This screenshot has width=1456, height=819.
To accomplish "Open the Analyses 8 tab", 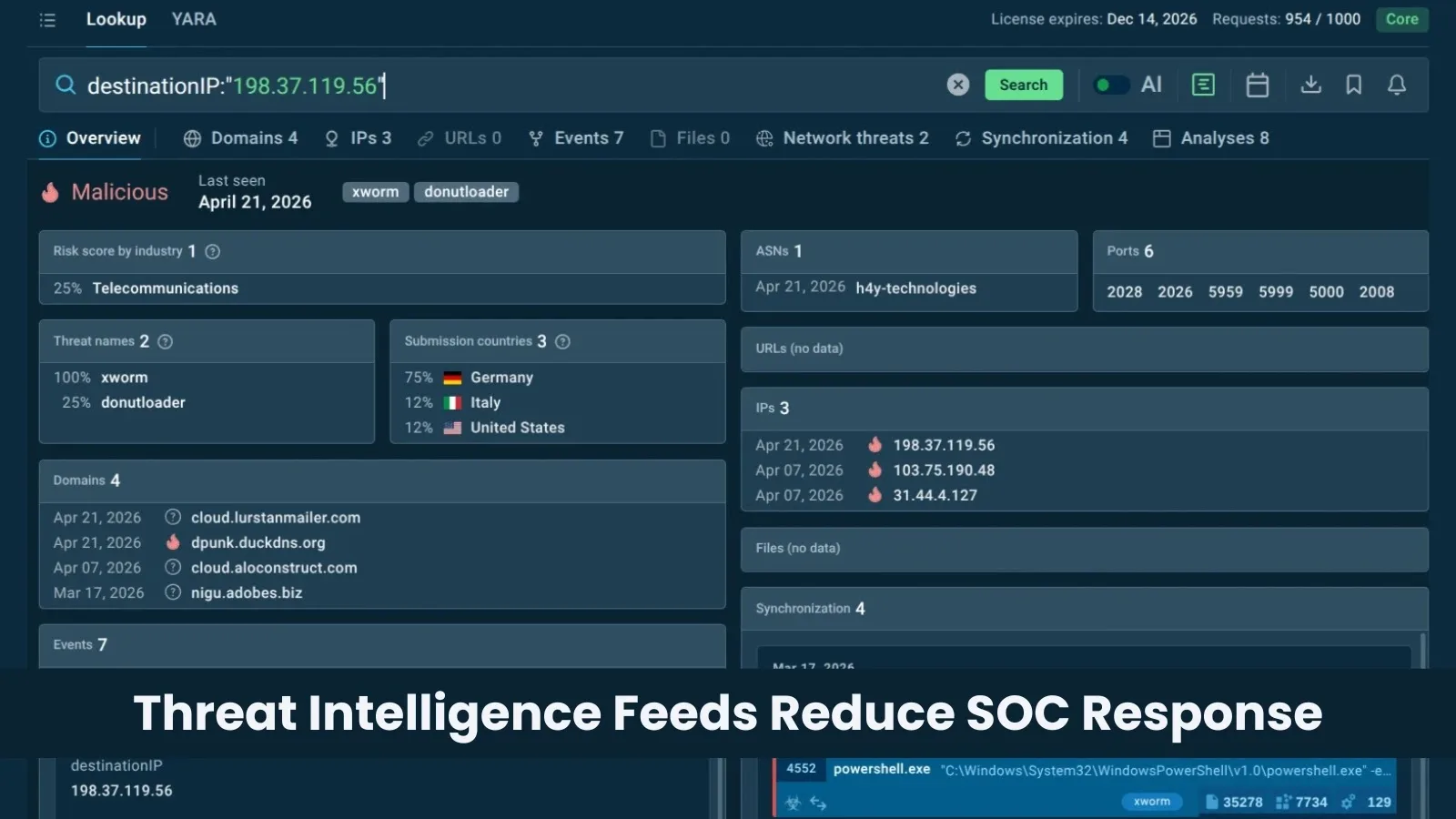I will pos(1211,138).
